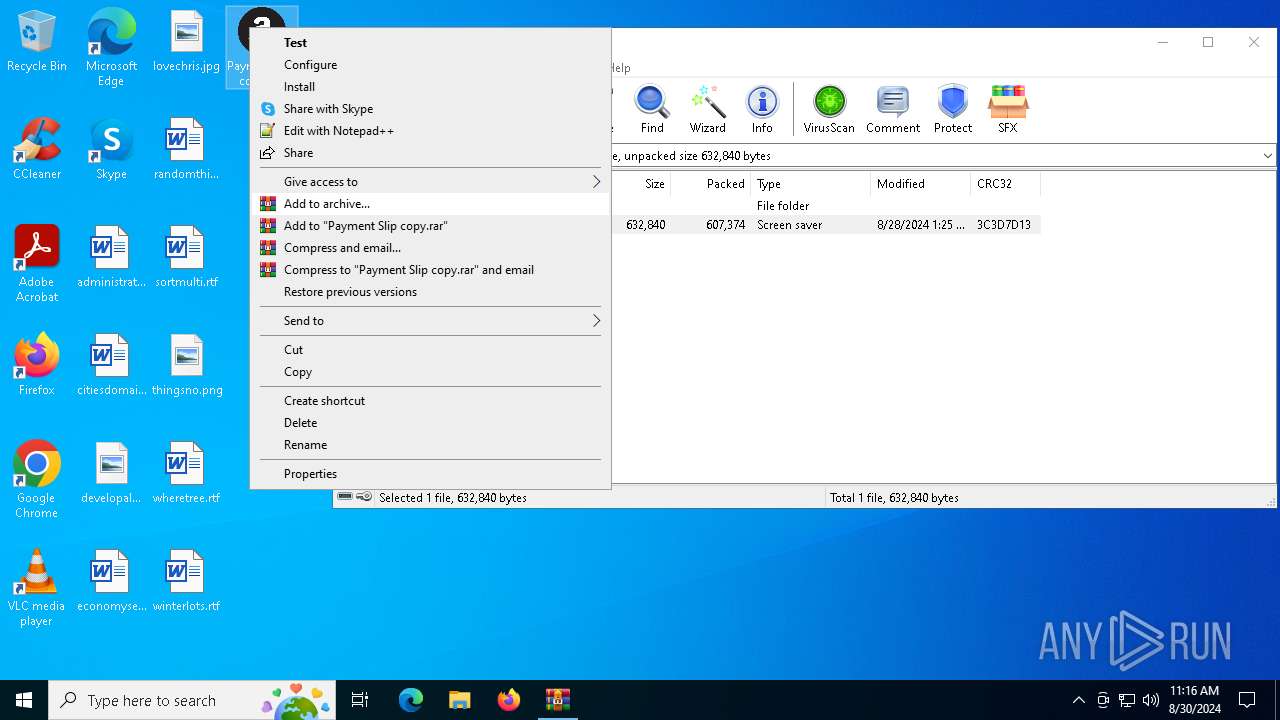Click the SFX toolbar icon
The image size is (1280, 720).
[1007, 109]
